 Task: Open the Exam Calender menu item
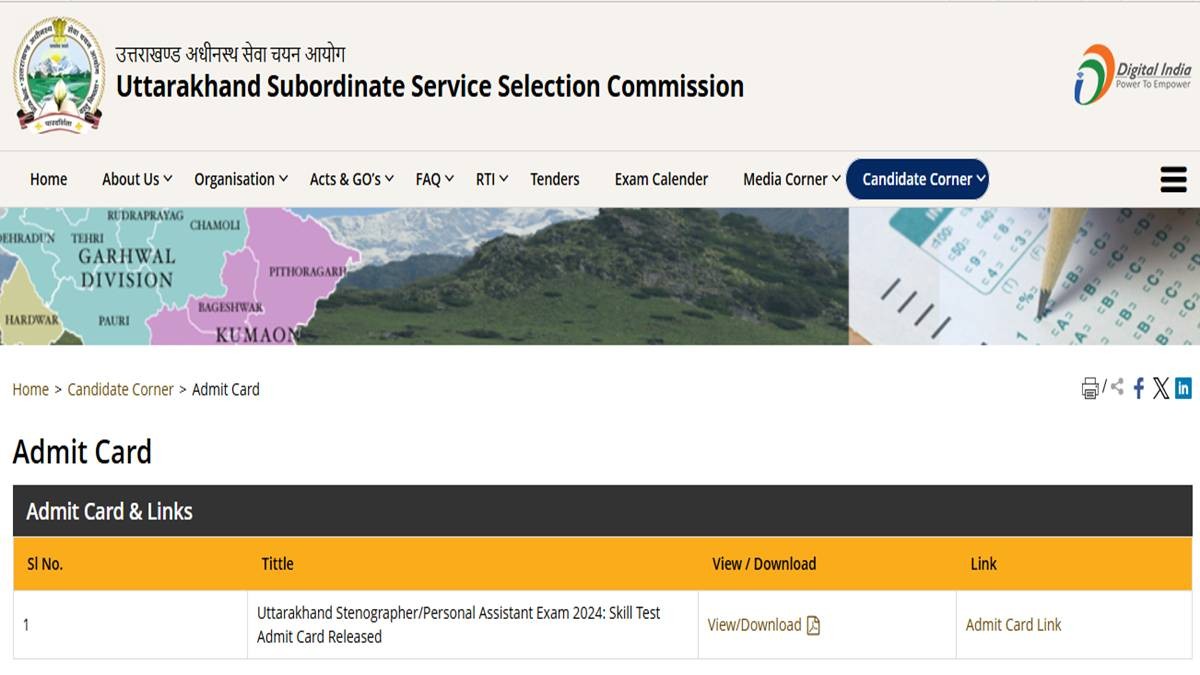click(661, 179)
